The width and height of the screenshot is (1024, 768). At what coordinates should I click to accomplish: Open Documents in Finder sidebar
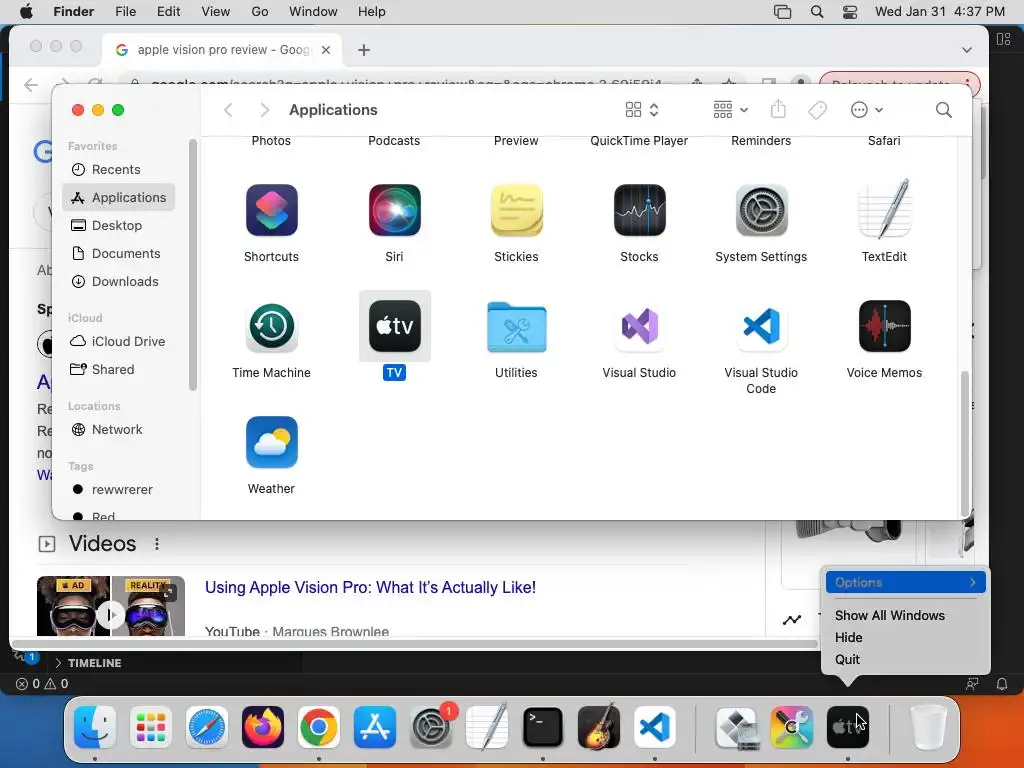point(118,253)
